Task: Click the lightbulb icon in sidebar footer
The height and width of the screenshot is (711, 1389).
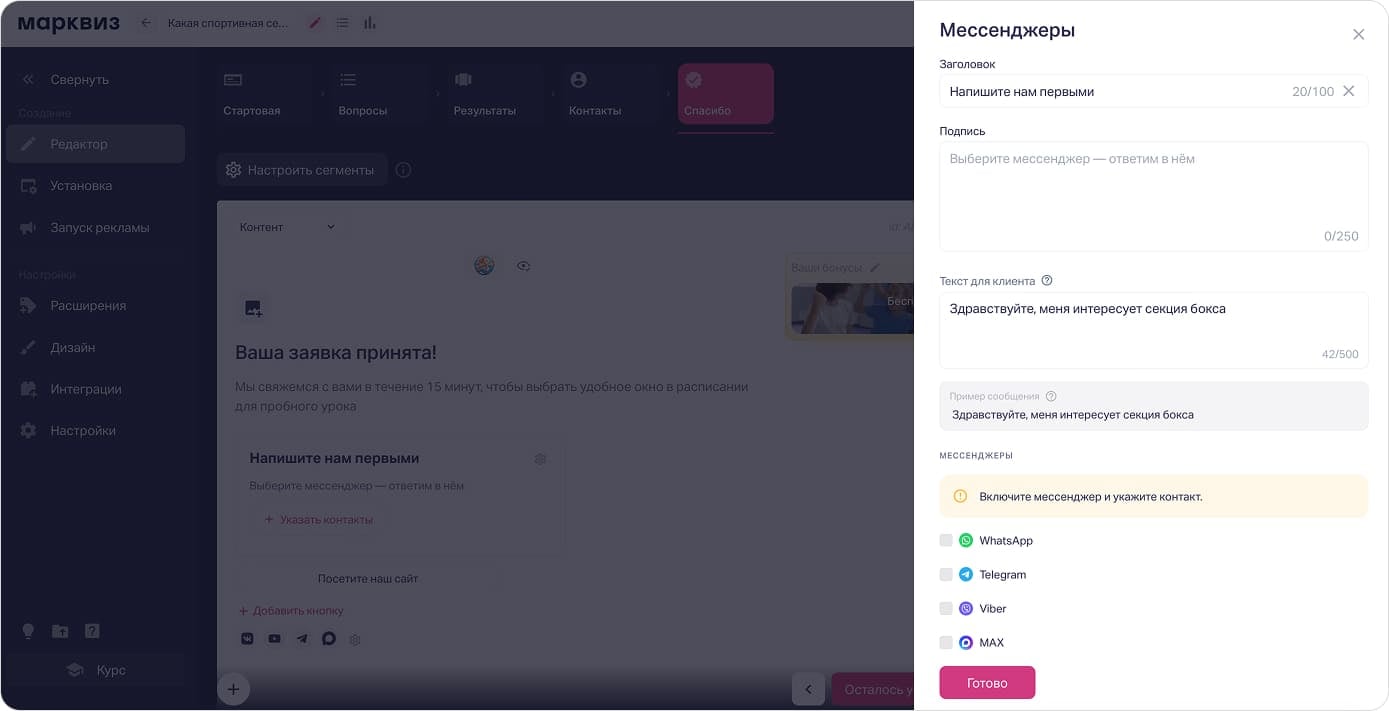Action: [28, 631]
